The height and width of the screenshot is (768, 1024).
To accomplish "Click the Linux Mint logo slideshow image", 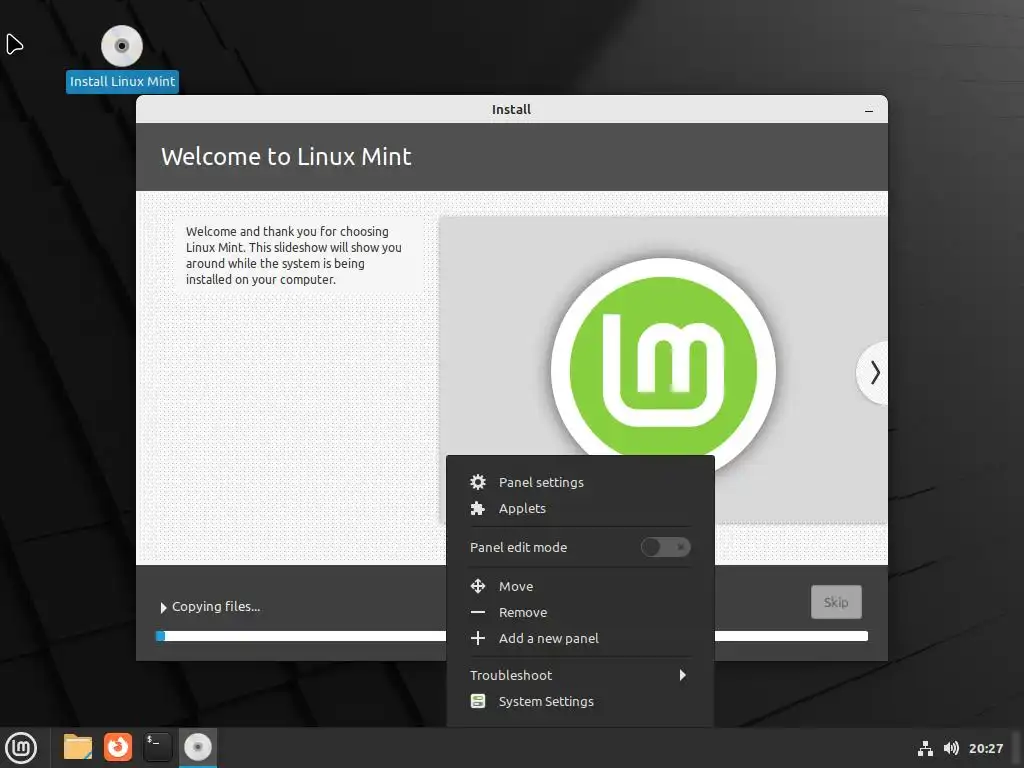I will pos(663,371).
